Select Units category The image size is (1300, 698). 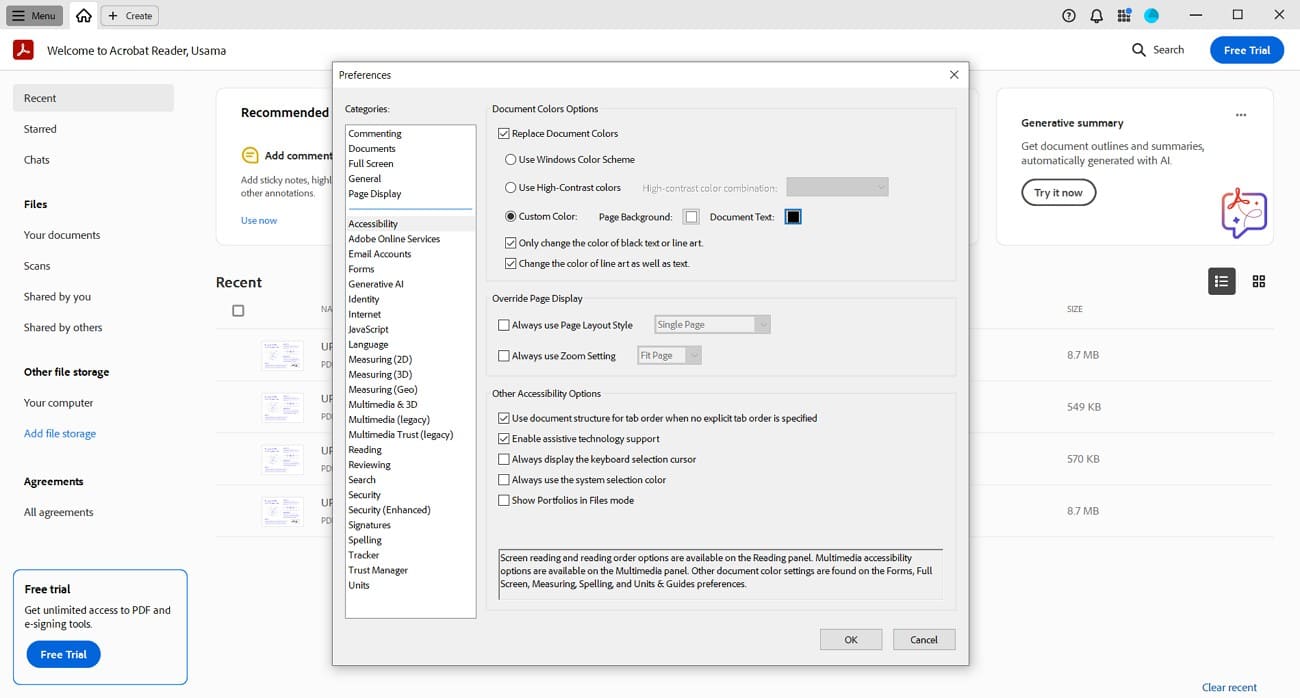tap(359, 585)
